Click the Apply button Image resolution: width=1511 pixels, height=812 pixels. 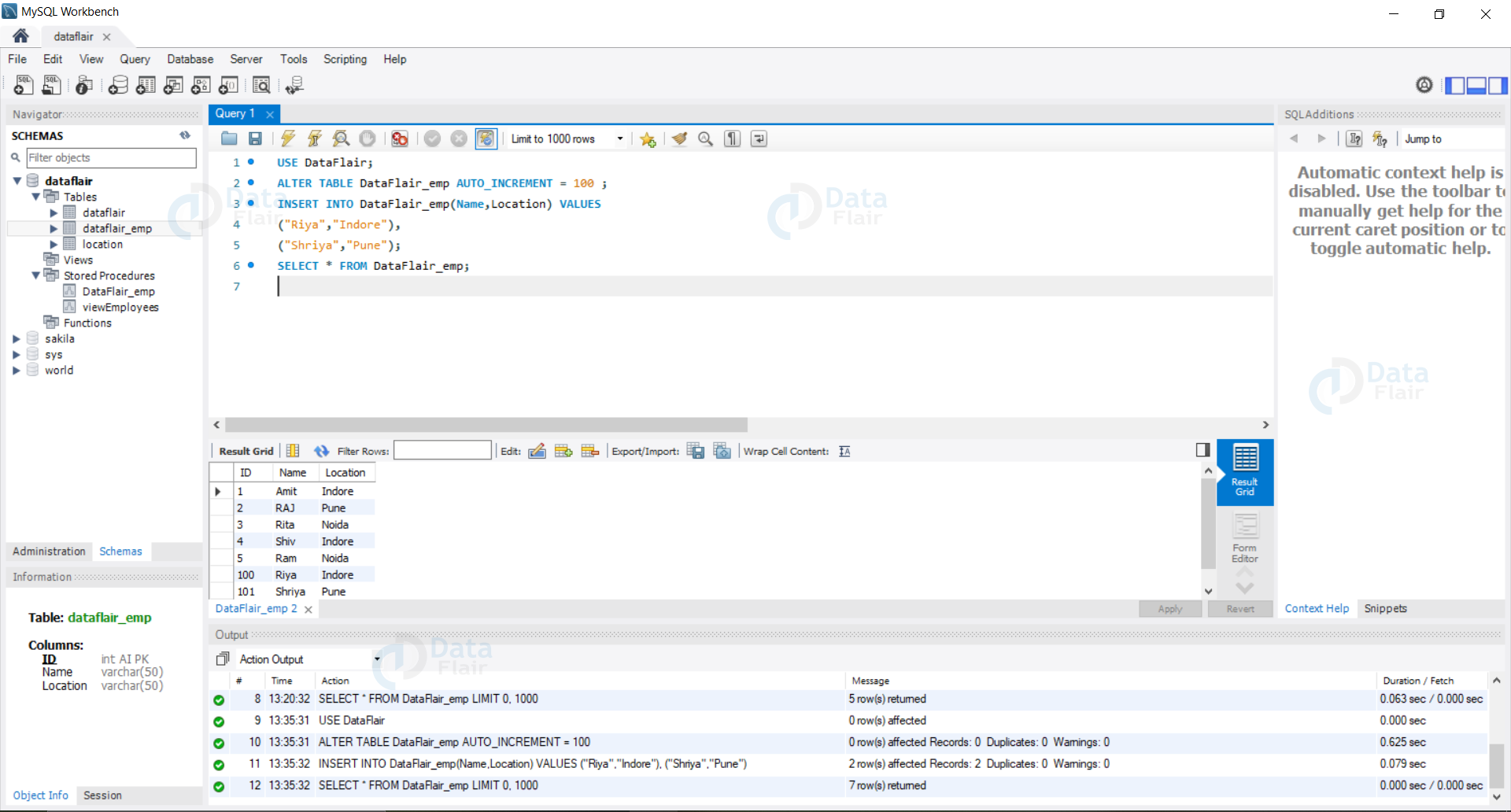1170,609
